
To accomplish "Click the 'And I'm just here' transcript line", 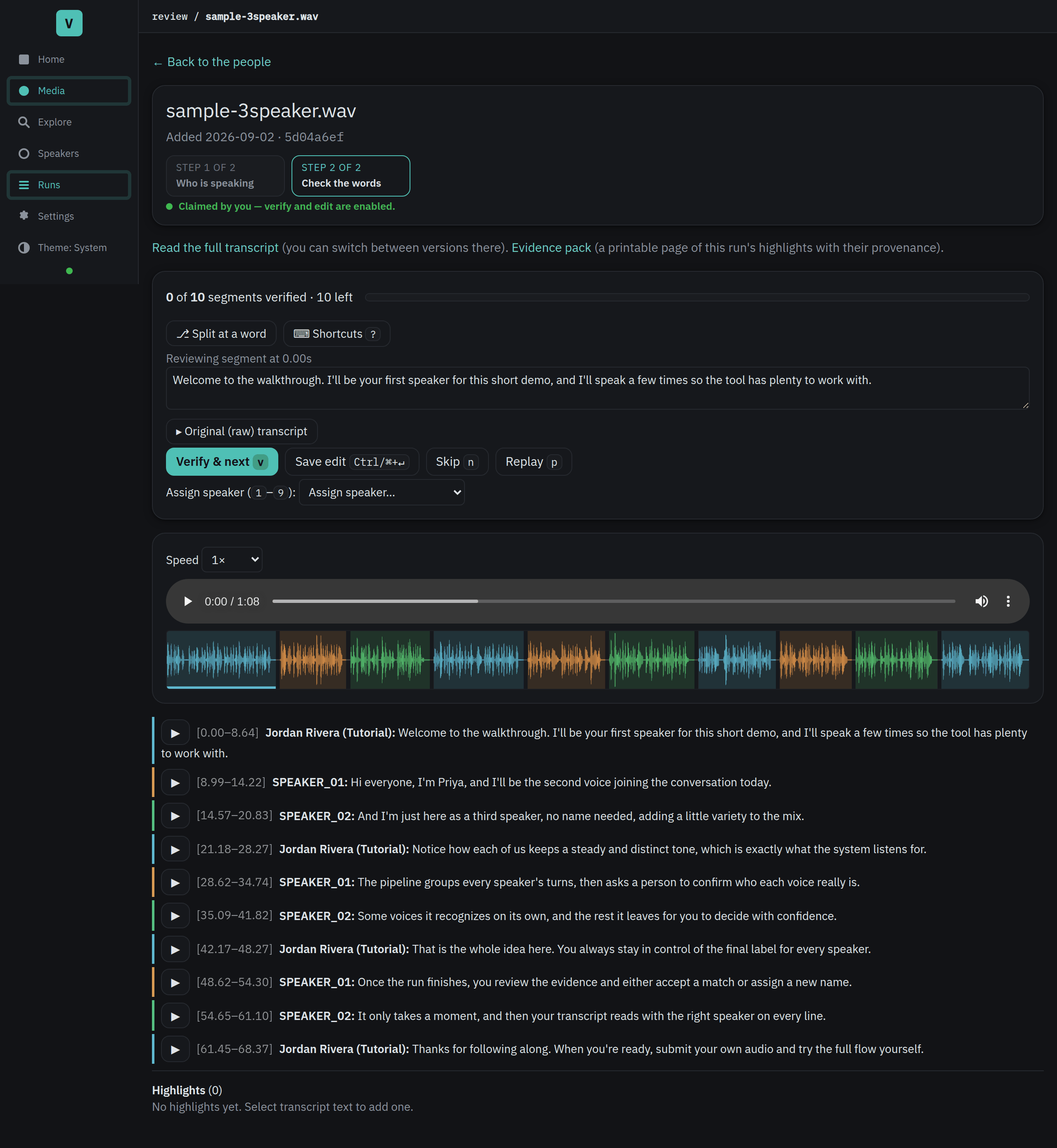I will point(581,816).
